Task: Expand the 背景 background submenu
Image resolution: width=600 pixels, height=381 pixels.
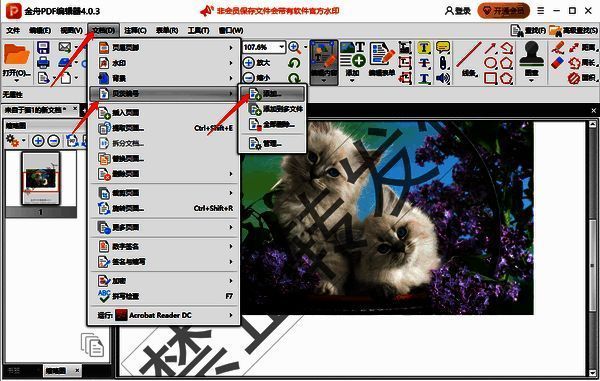Action: pyautogui.click(x=165, y=78)
